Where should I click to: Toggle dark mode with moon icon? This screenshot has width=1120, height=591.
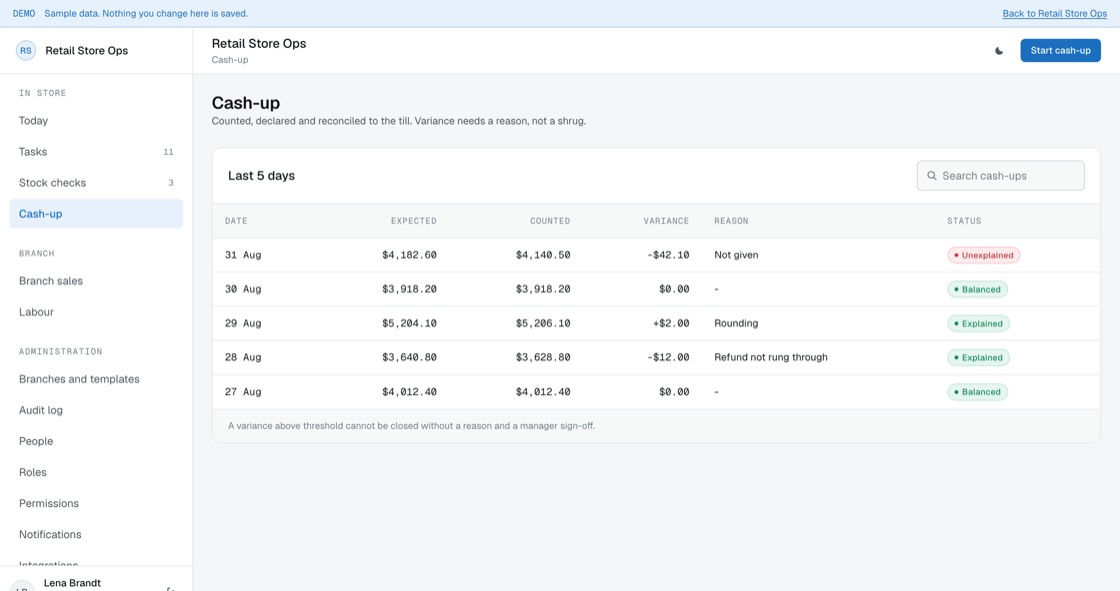pos(999,51)
